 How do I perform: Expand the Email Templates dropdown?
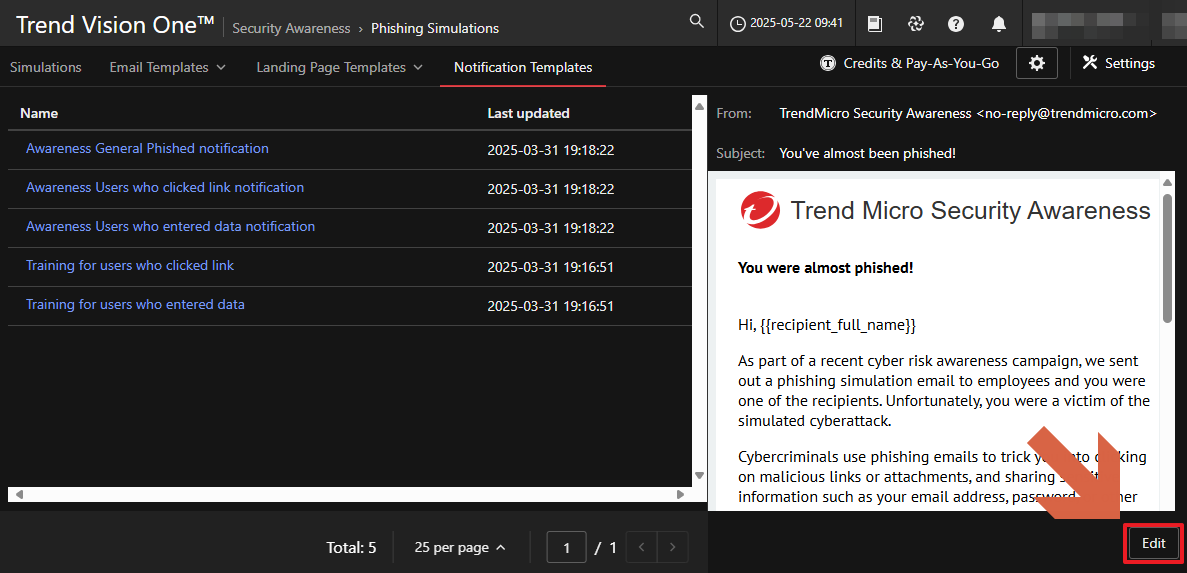click(167, 67)
